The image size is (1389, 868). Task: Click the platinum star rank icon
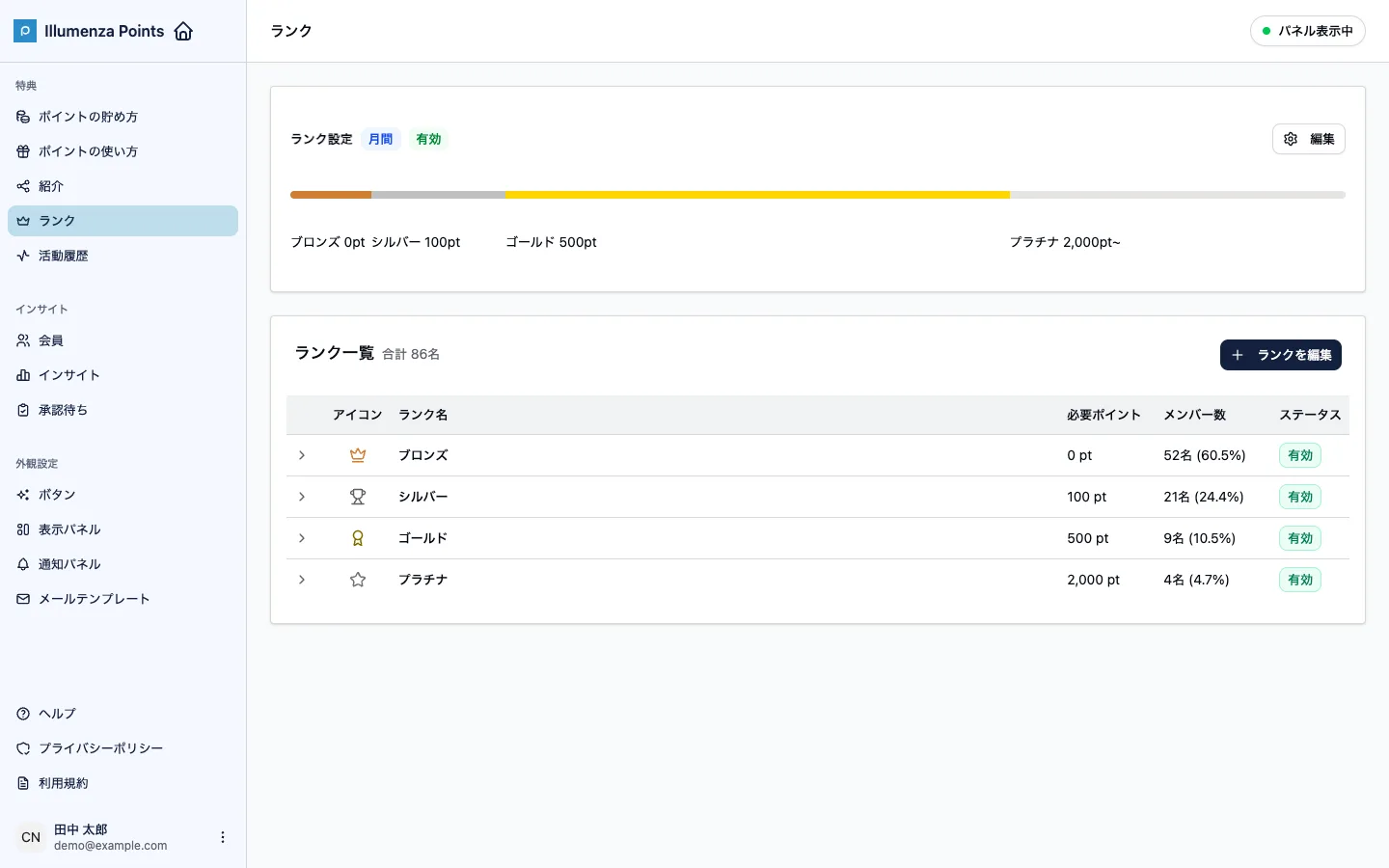click(x=358, y=580)
